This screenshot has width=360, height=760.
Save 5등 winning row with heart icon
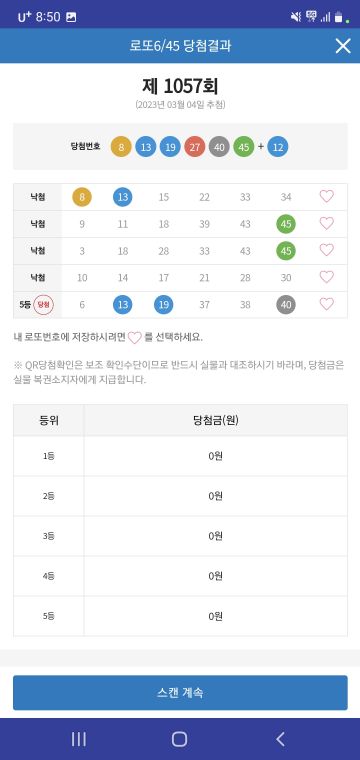click(x=327, y=304)
